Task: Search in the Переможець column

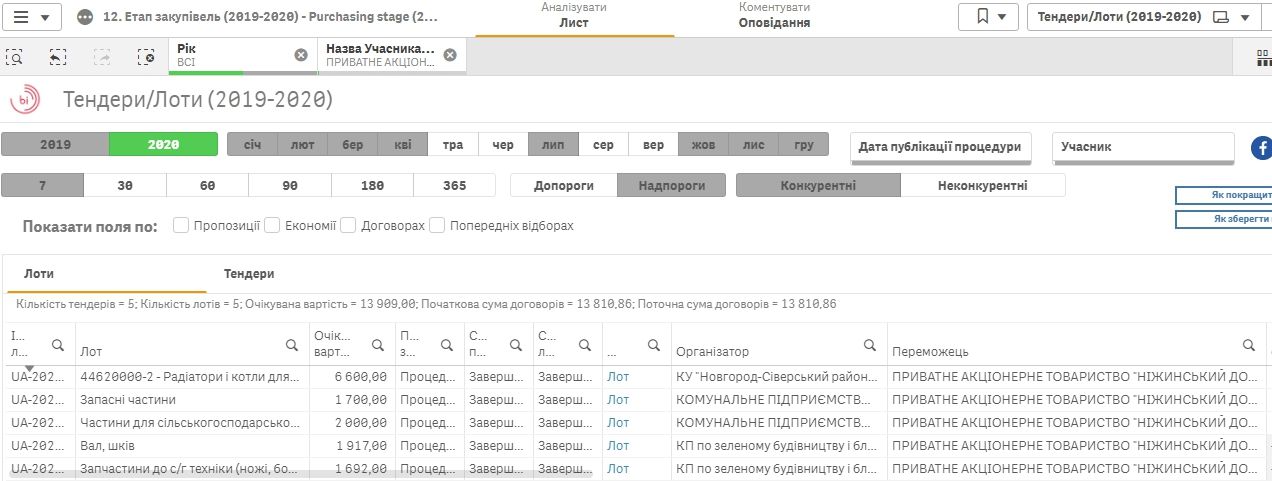Action: (x=1249, y=345)
